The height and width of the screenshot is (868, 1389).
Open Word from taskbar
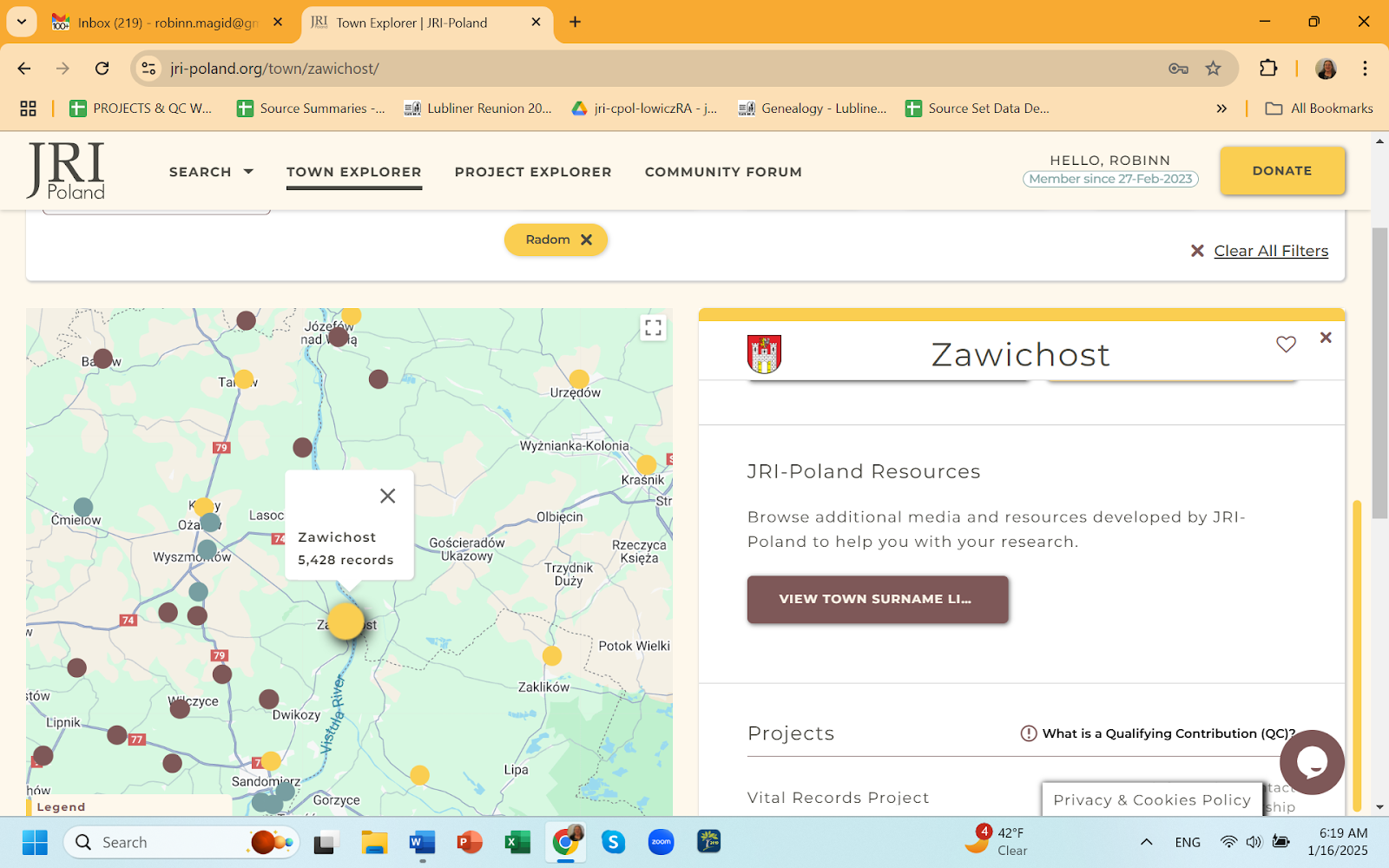422,842
